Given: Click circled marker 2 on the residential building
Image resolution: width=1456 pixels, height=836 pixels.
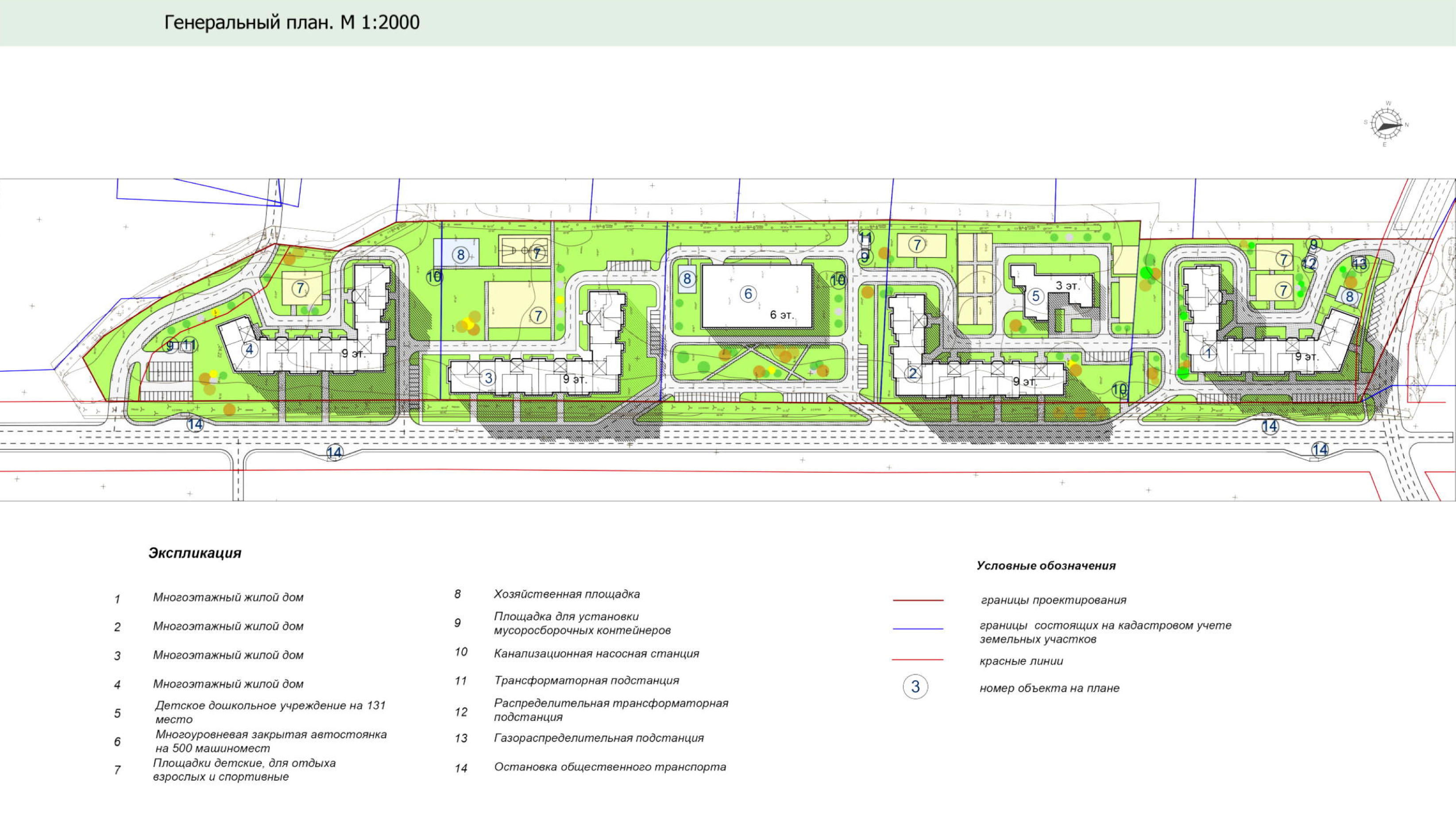Looking at the screenshot, I should (913, 374).
